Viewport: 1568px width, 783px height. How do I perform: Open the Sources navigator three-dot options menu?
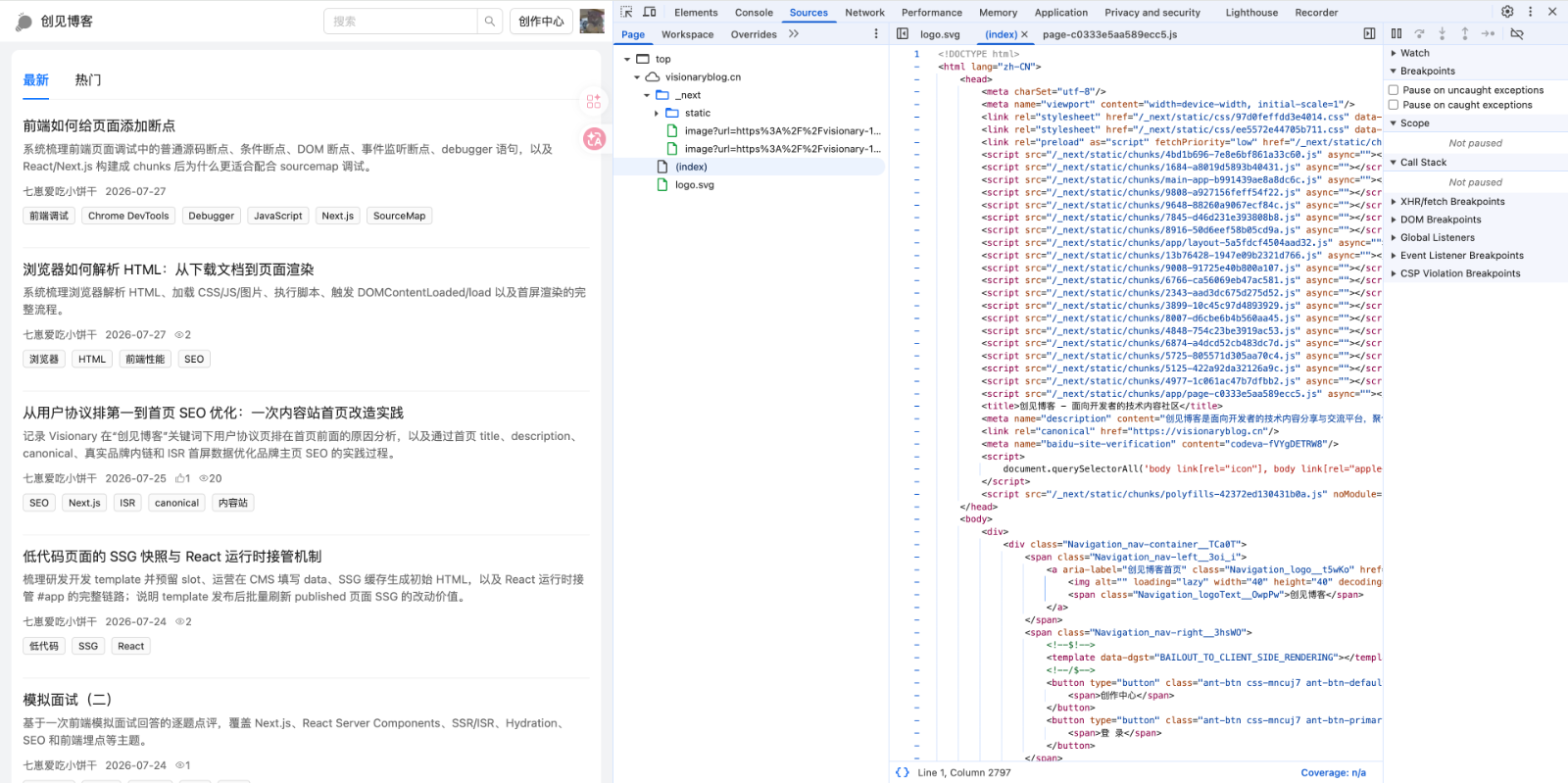click(x=876, y=33)
